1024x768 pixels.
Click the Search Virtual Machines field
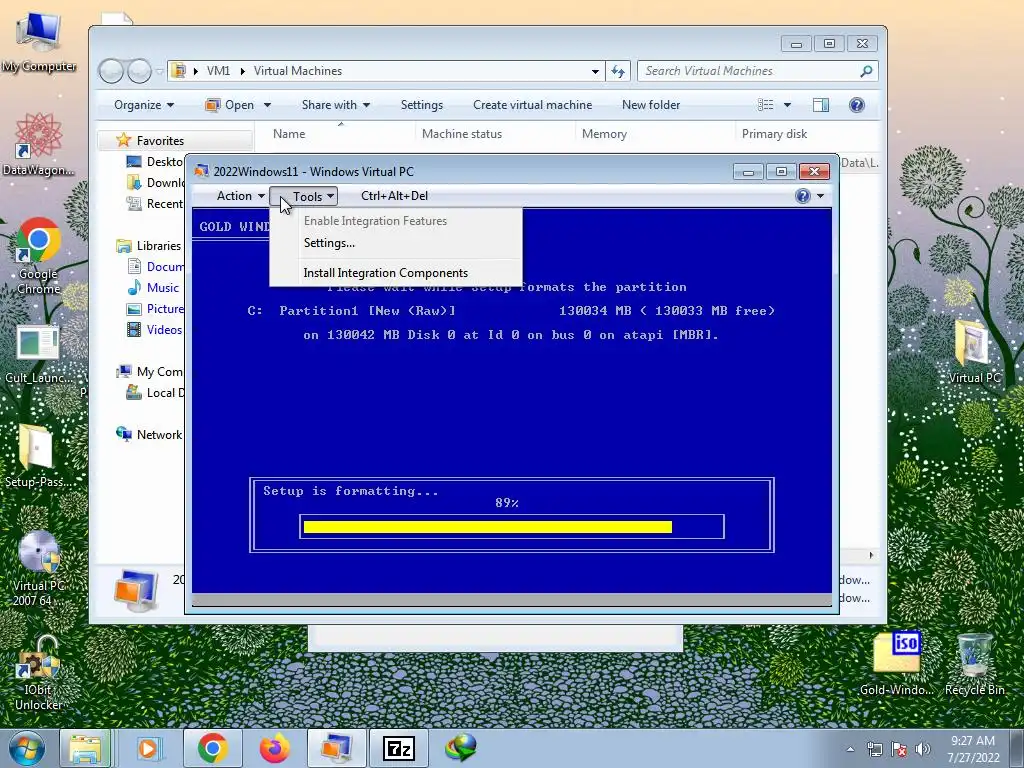[x=748, y=71]
